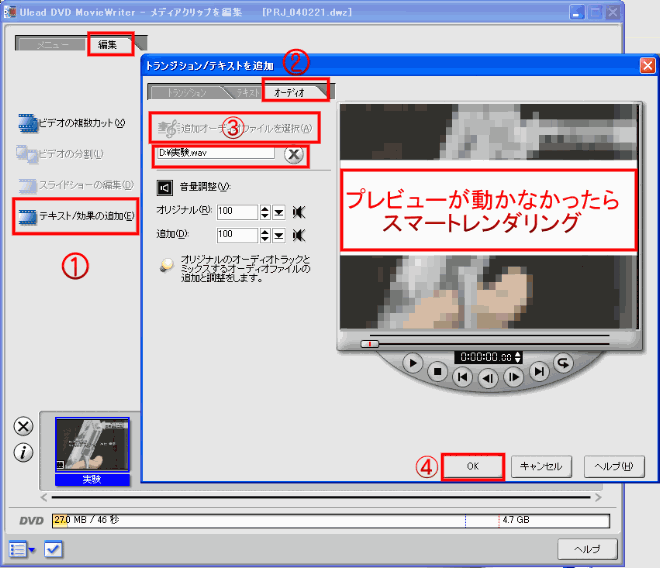Step back one frame in preview

click(x=488, y=377)
